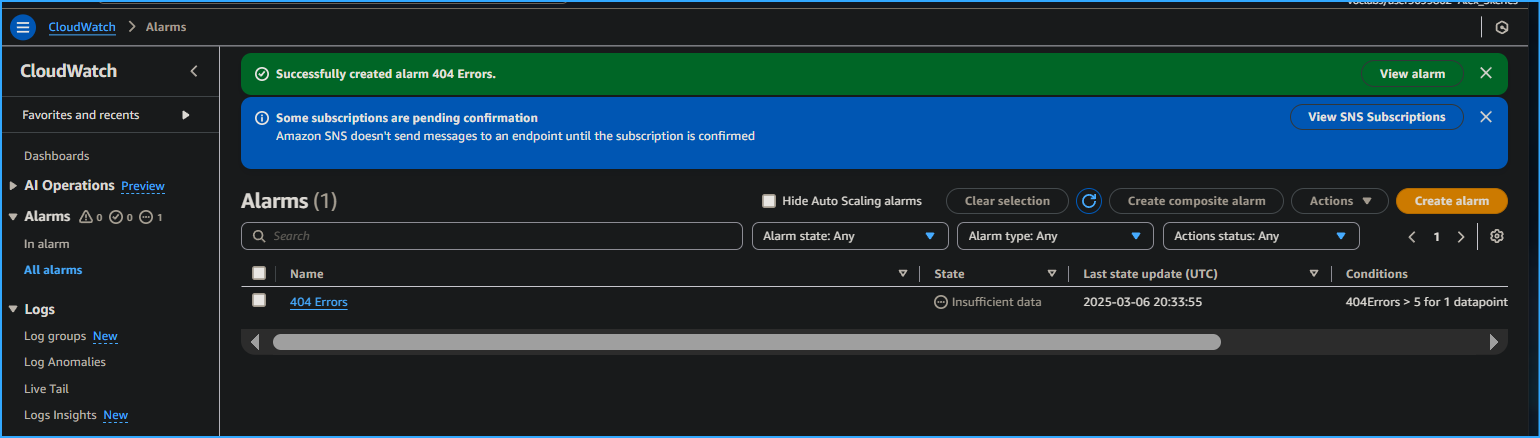The image size is (1540, 438).
Task: Open the Actions status: Any dropdown
Action: click(1261, 236)
